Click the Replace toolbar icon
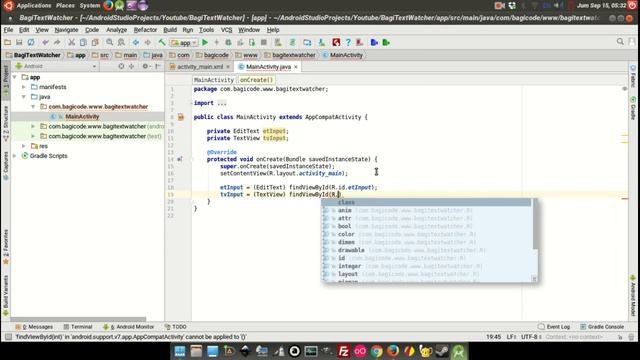640x360 pixels. click(121, 42)
